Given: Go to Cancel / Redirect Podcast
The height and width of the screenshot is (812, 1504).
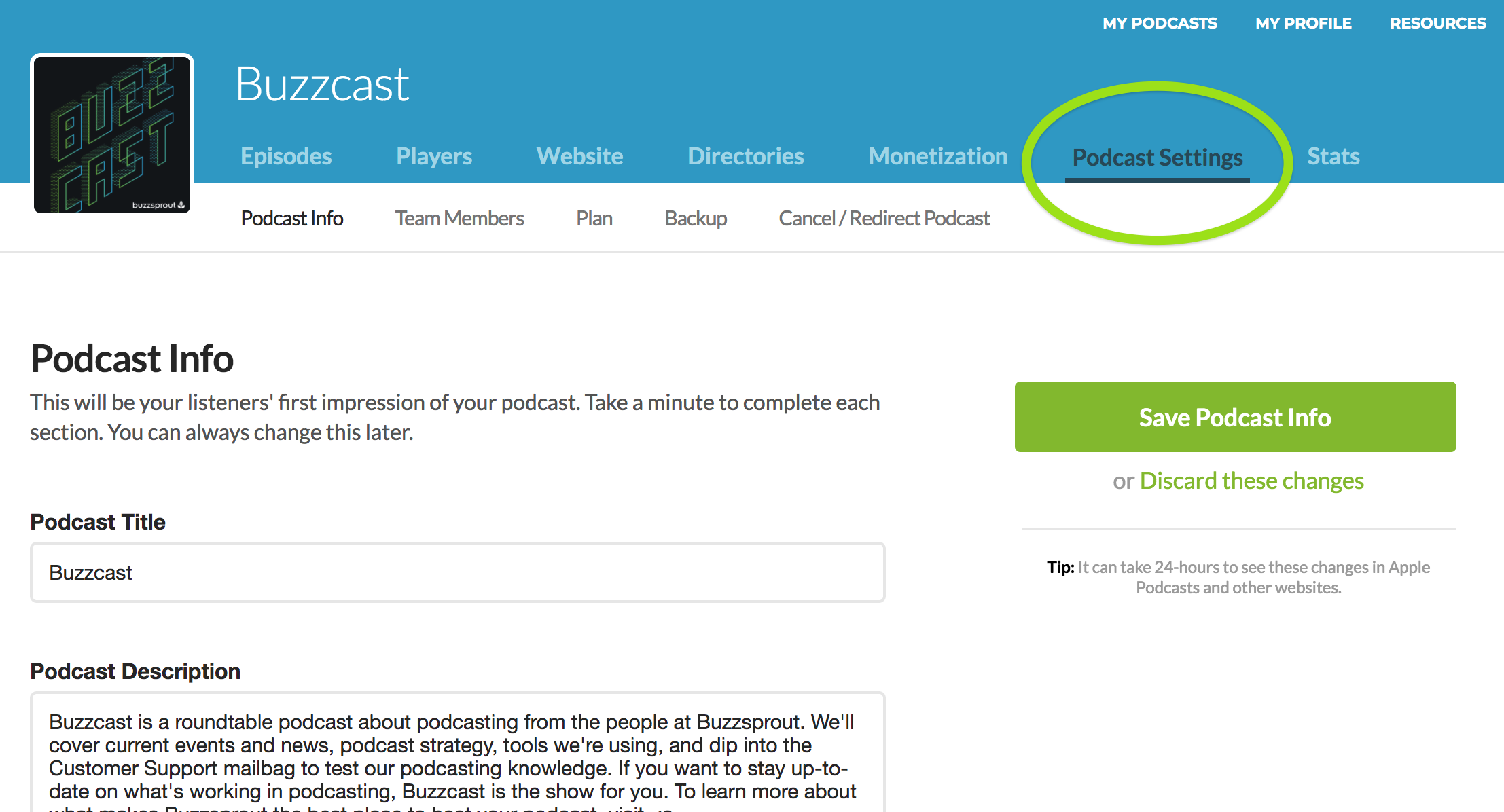Looking at the screenshot, I should 884,219.
